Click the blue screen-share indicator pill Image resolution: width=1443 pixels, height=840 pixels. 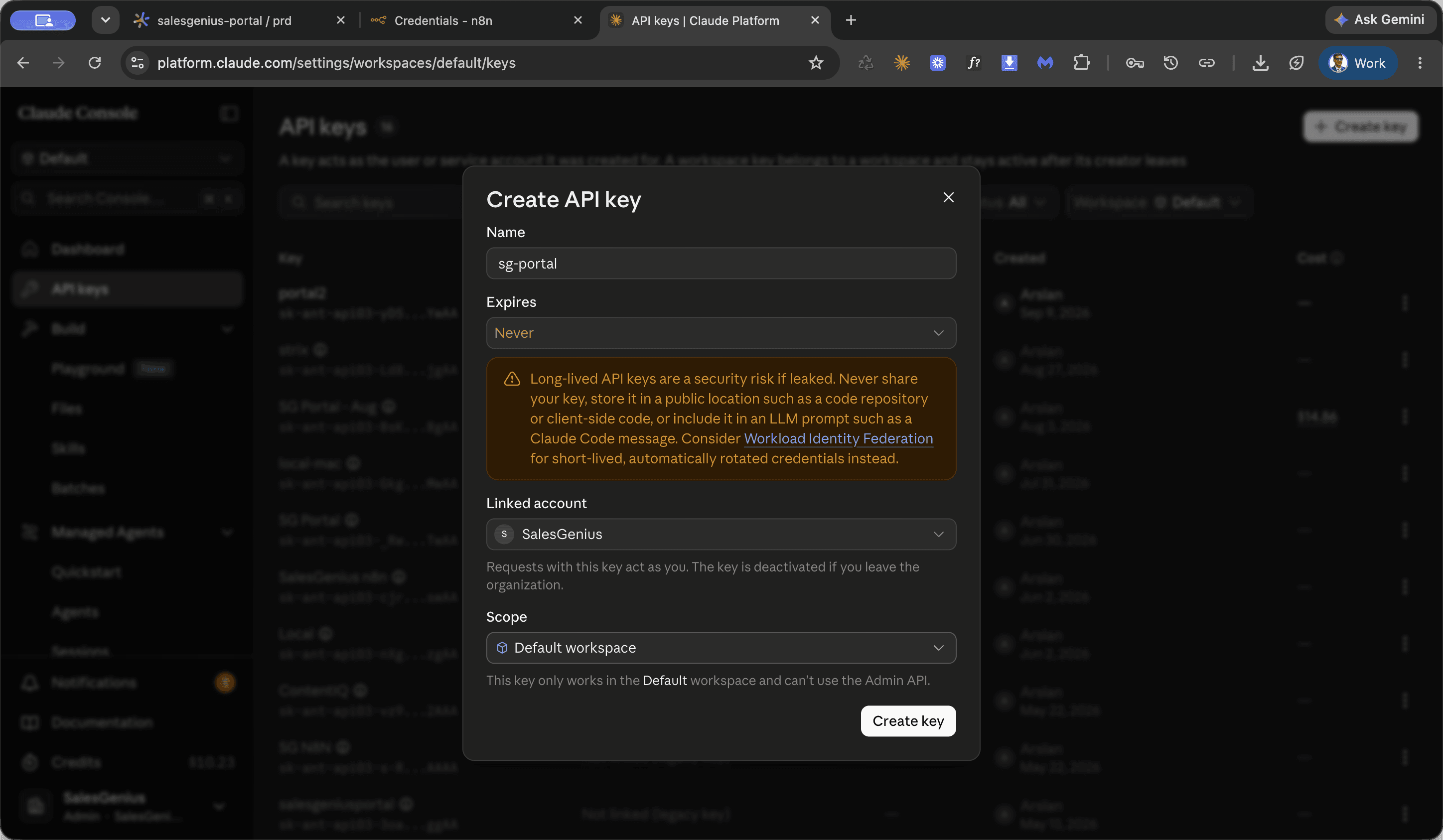coord(43,20)
